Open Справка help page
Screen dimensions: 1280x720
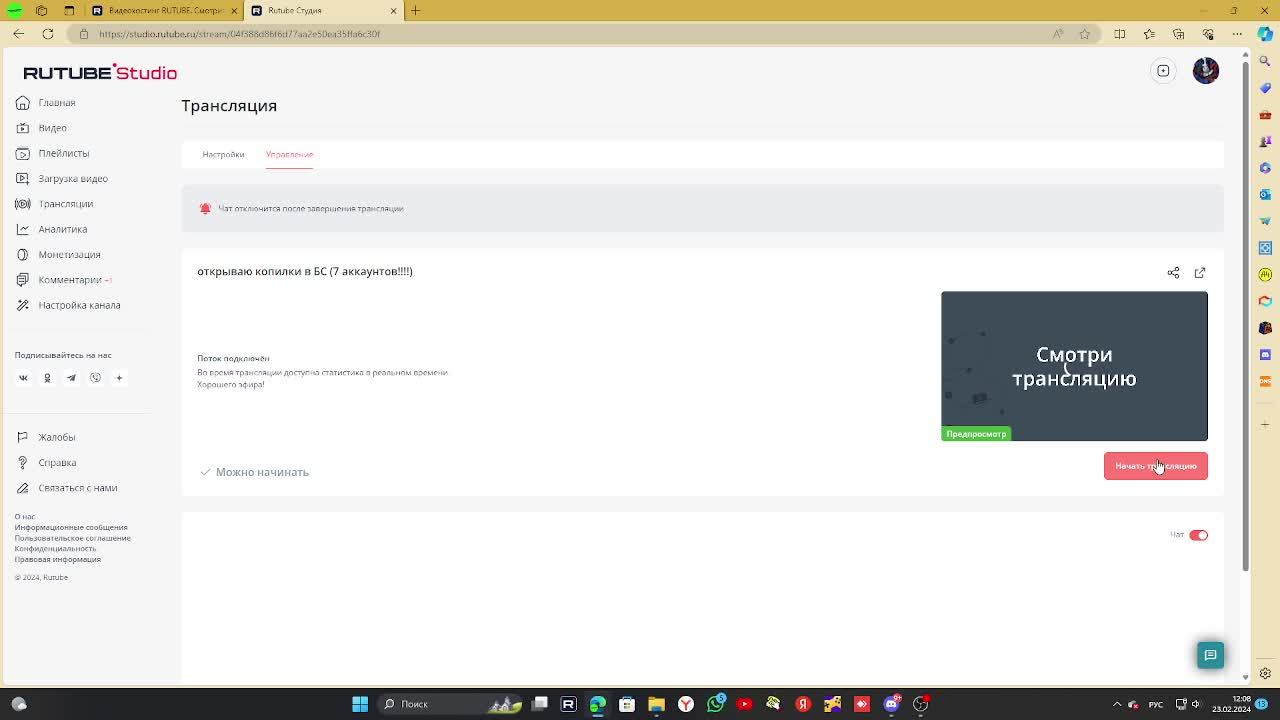tap(45, 463)
